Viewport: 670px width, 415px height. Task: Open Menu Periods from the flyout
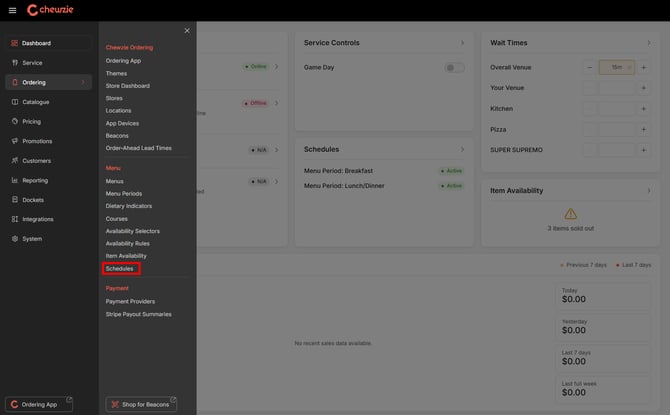[124, 193]
